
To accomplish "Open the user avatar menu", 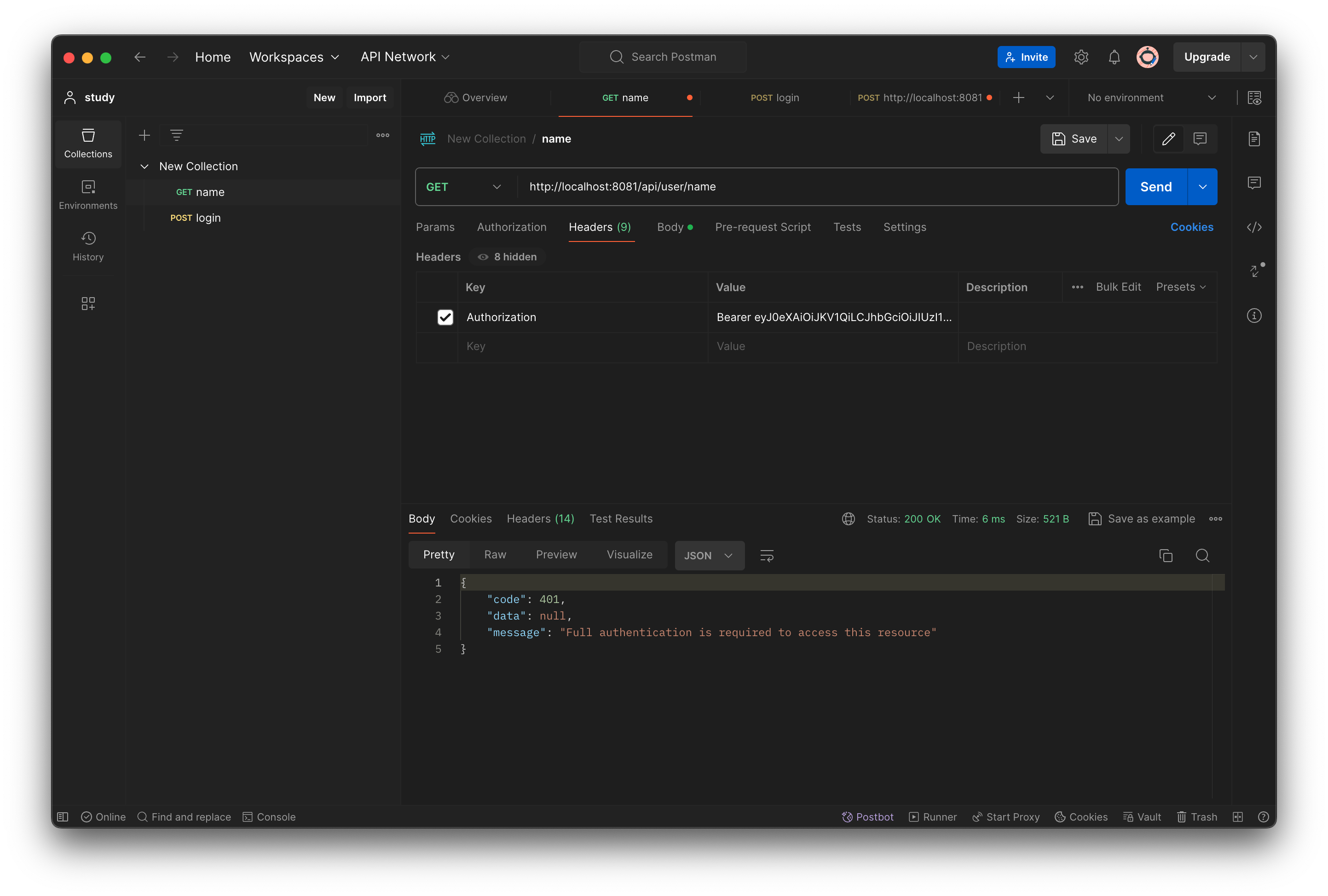I will click(1147, 57).
